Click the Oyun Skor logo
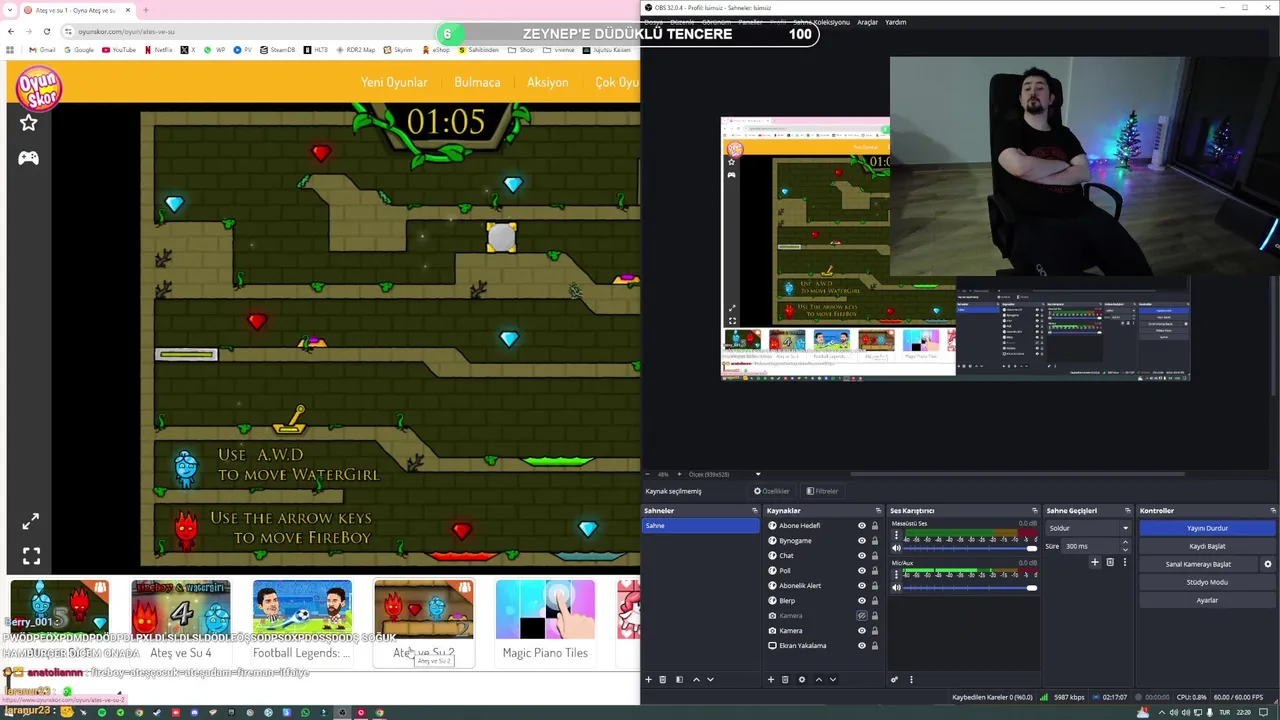This screenshot has height=720, width=1280. point(39,88)
